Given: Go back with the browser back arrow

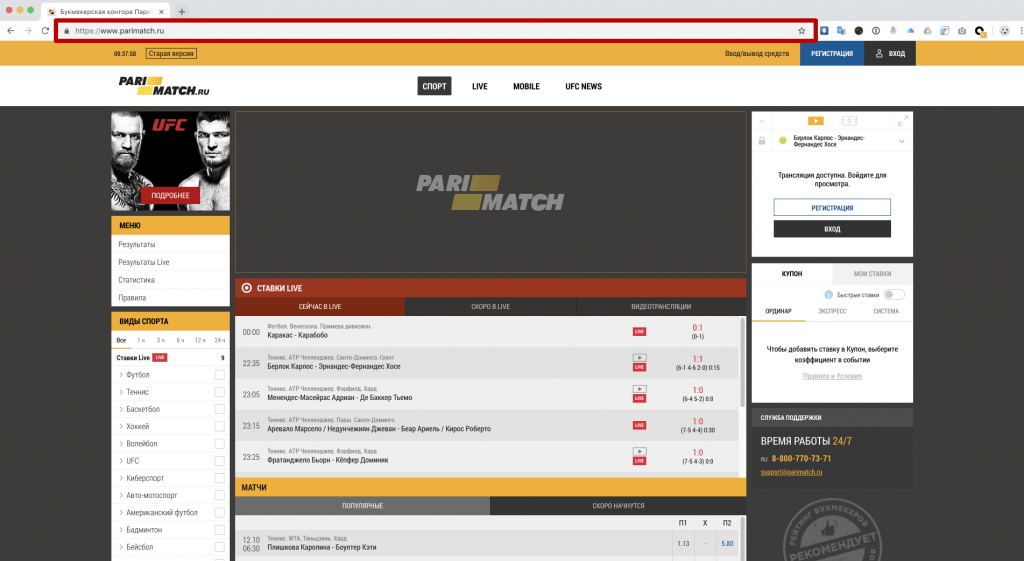Looking at the screenshot, I should click(10, 31).
